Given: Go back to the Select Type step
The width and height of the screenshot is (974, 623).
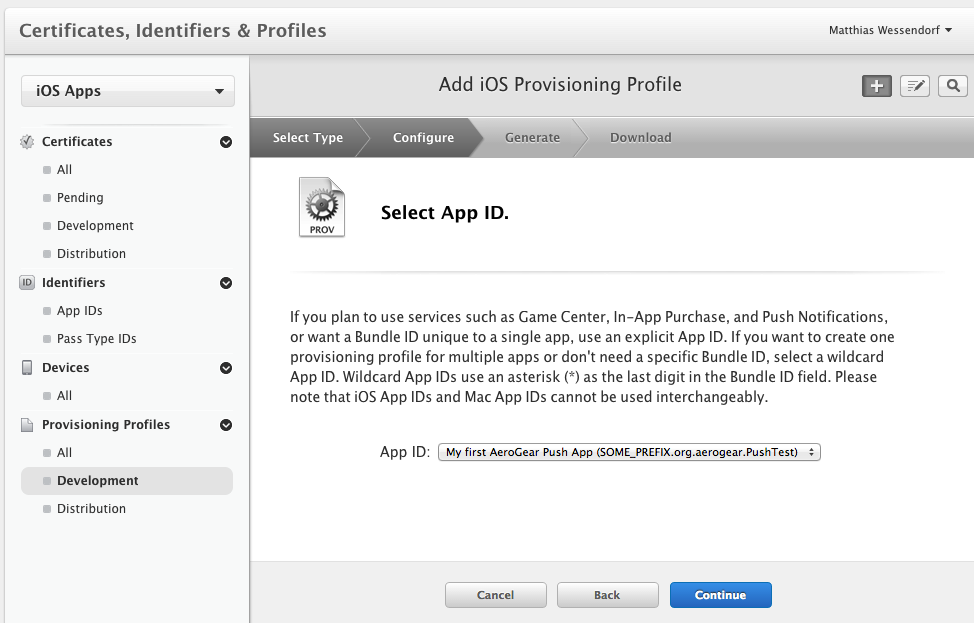Looking at the screenshot, I should (307, 137).
